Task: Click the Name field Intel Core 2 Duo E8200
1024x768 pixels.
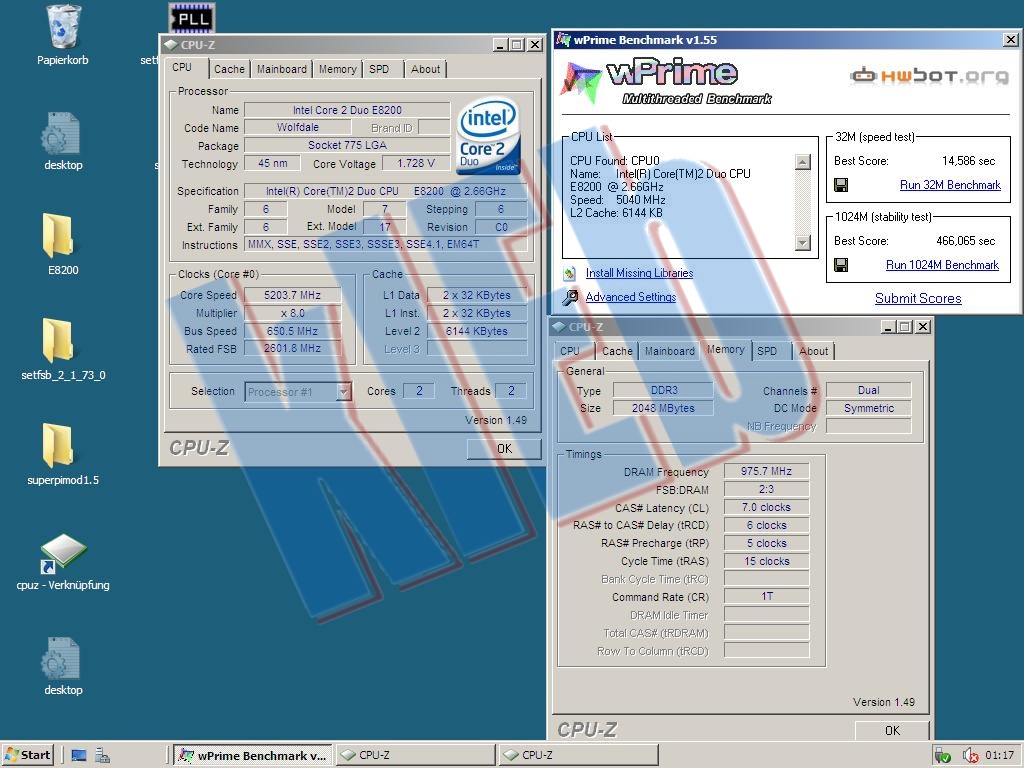Action: click(x=347, y=110)
